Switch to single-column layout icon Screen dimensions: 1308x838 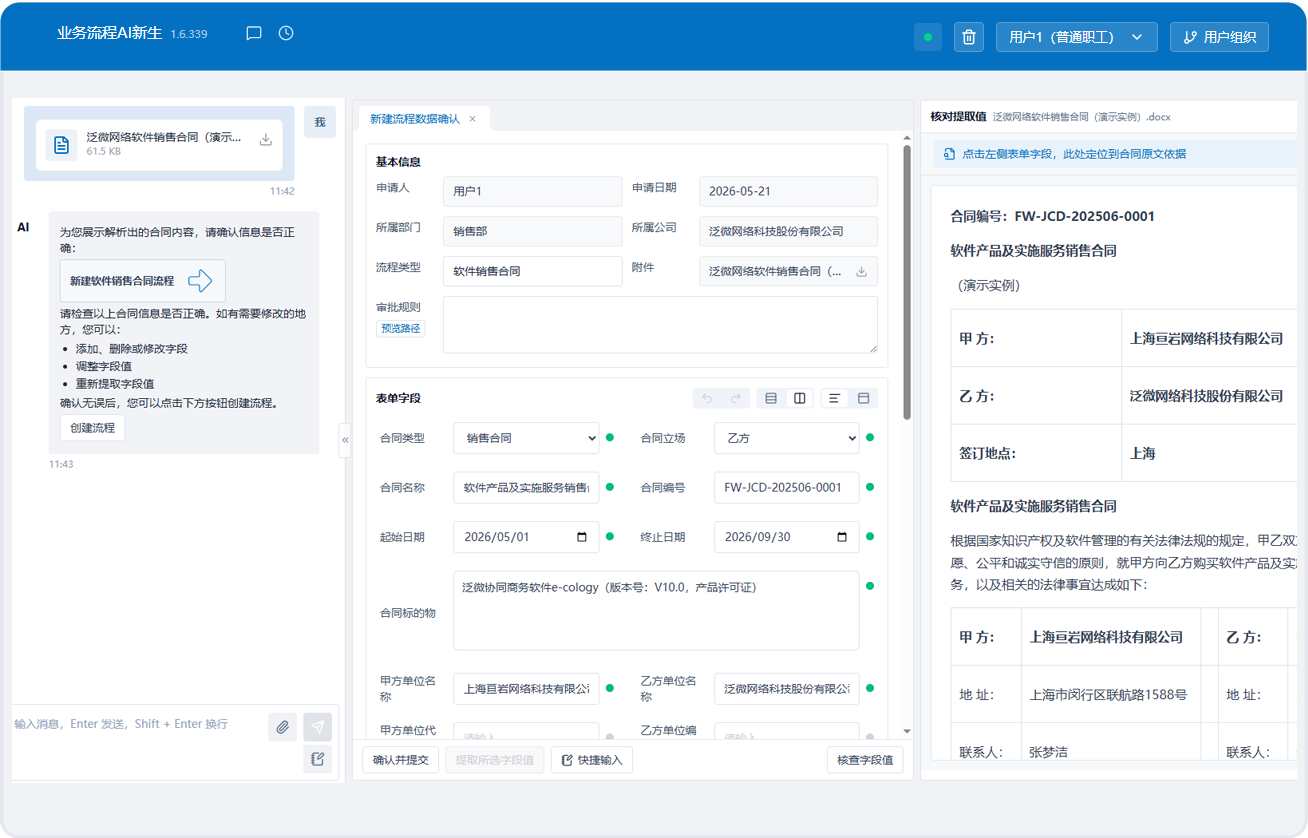click(771, 398)
